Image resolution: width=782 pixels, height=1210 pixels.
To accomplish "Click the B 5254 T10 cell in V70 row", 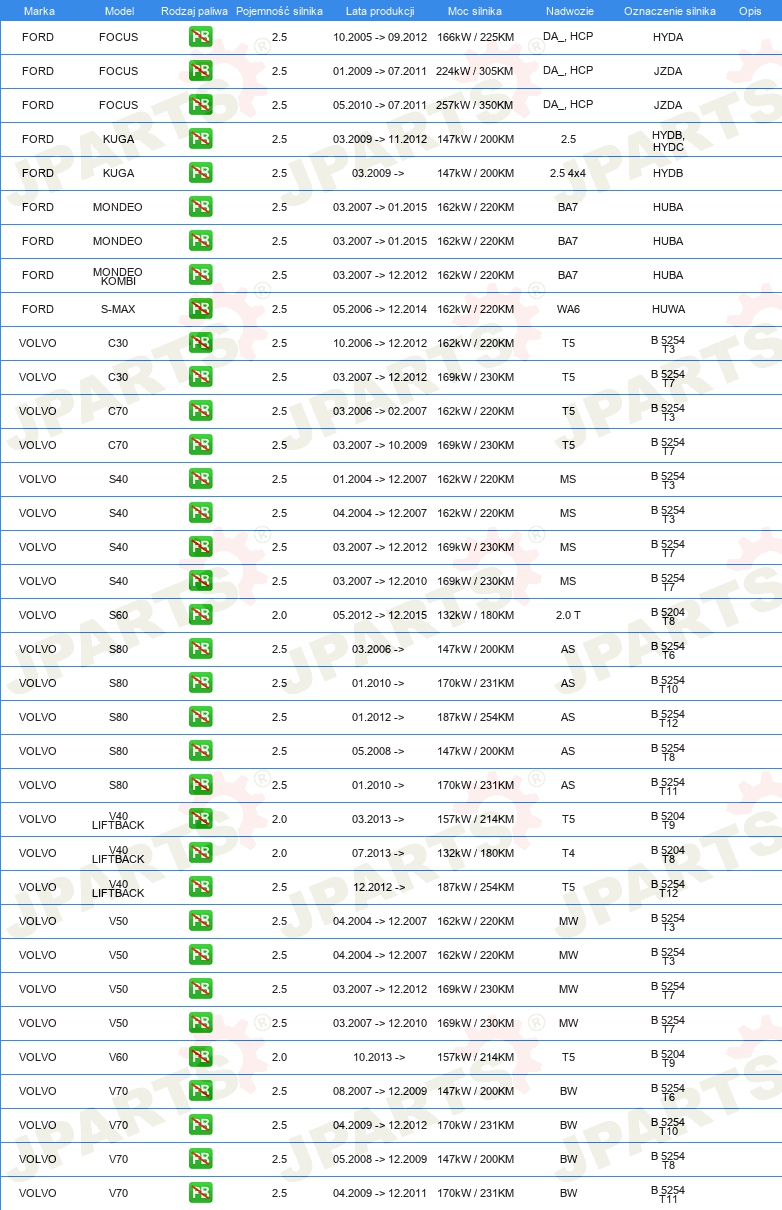I will (668, 1126).
